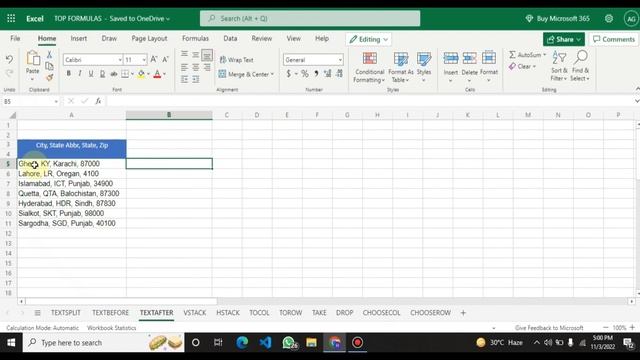
Task: Open the Share dropdown arrow
Action: point(578,39)
